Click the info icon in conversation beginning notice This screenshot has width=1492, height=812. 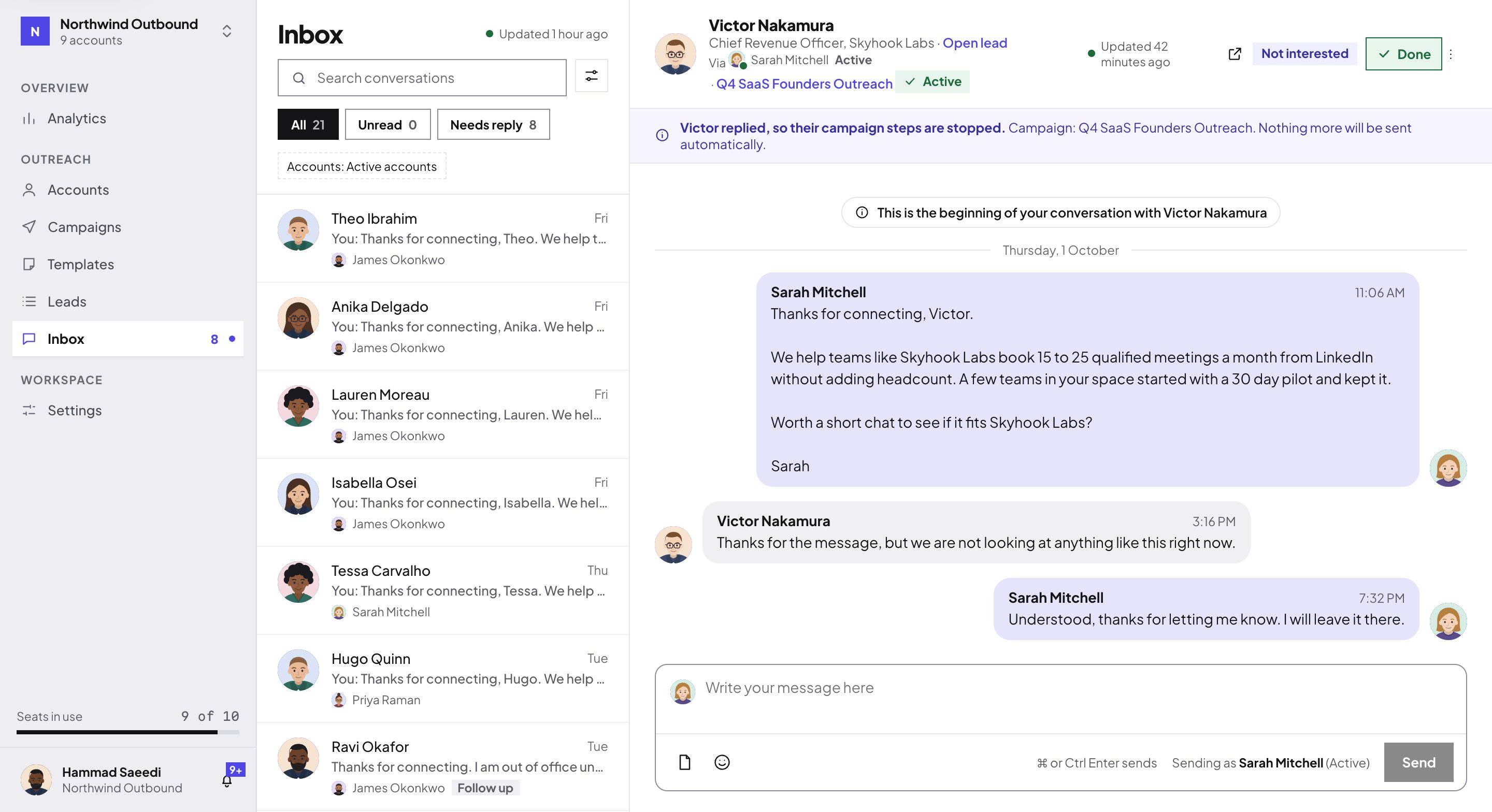coord(862,212)
